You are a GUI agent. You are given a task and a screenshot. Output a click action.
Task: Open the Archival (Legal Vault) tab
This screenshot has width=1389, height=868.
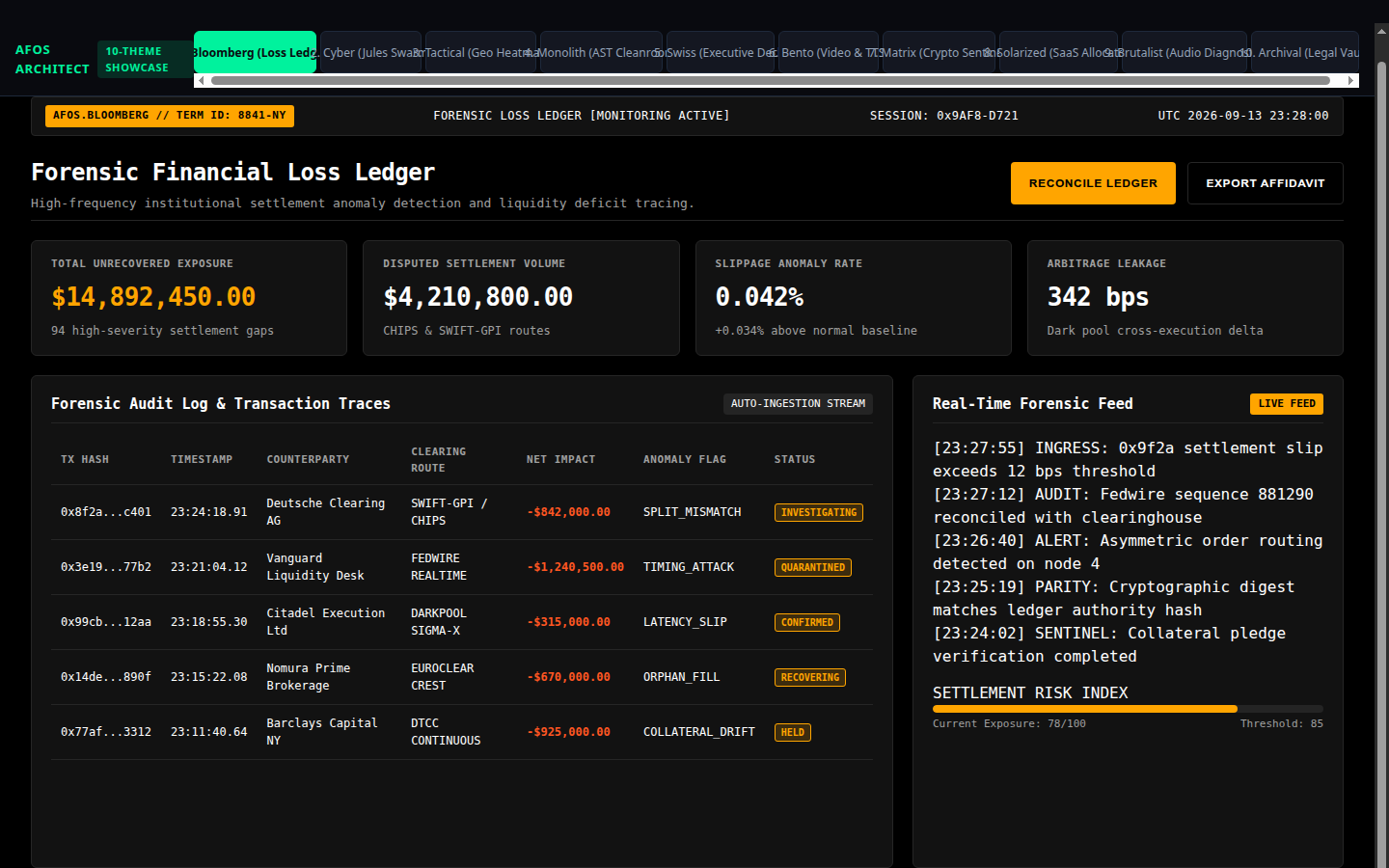pos(1305,52)
